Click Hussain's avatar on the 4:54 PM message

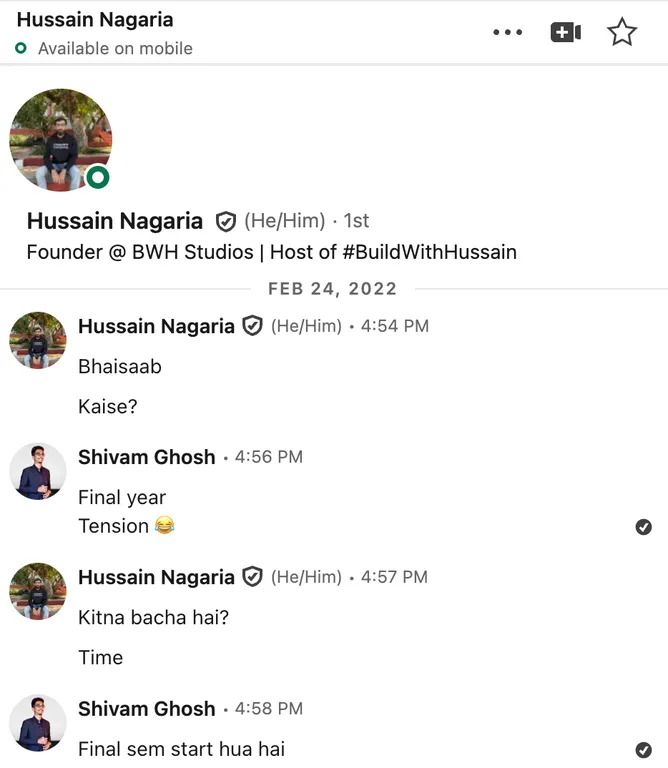point(38,340)
